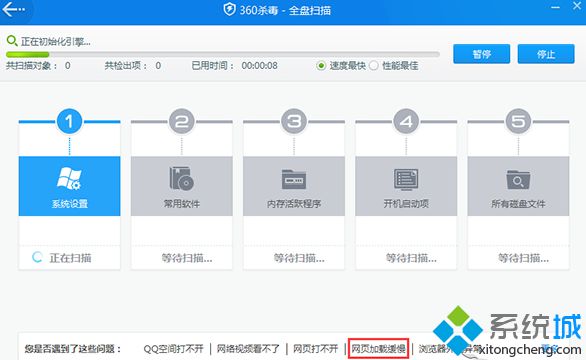Click step number 4 circle

tap(406, 121)
